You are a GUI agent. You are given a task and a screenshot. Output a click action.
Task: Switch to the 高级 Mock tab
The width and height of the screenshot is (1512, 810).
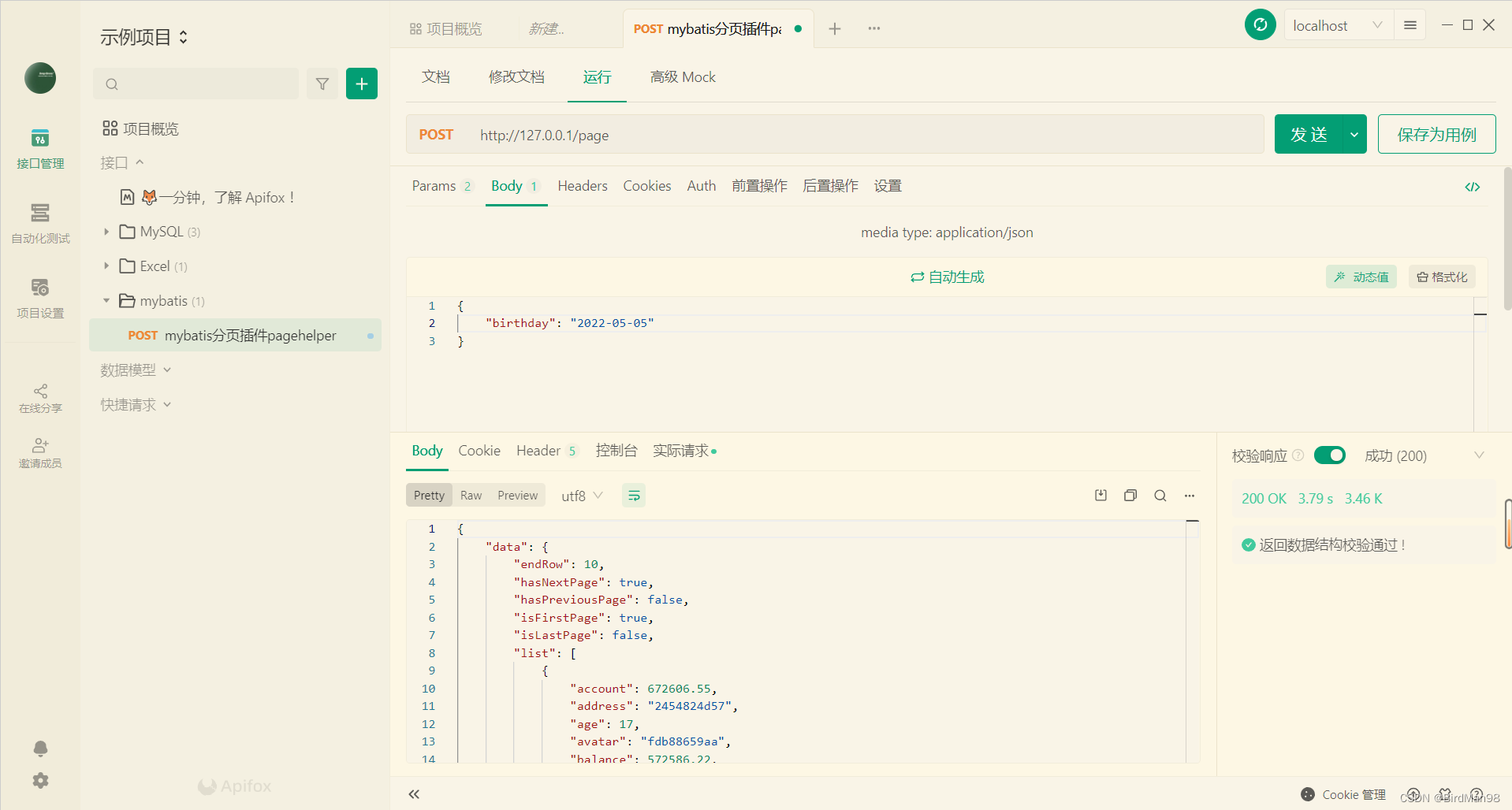coord(683,76)
